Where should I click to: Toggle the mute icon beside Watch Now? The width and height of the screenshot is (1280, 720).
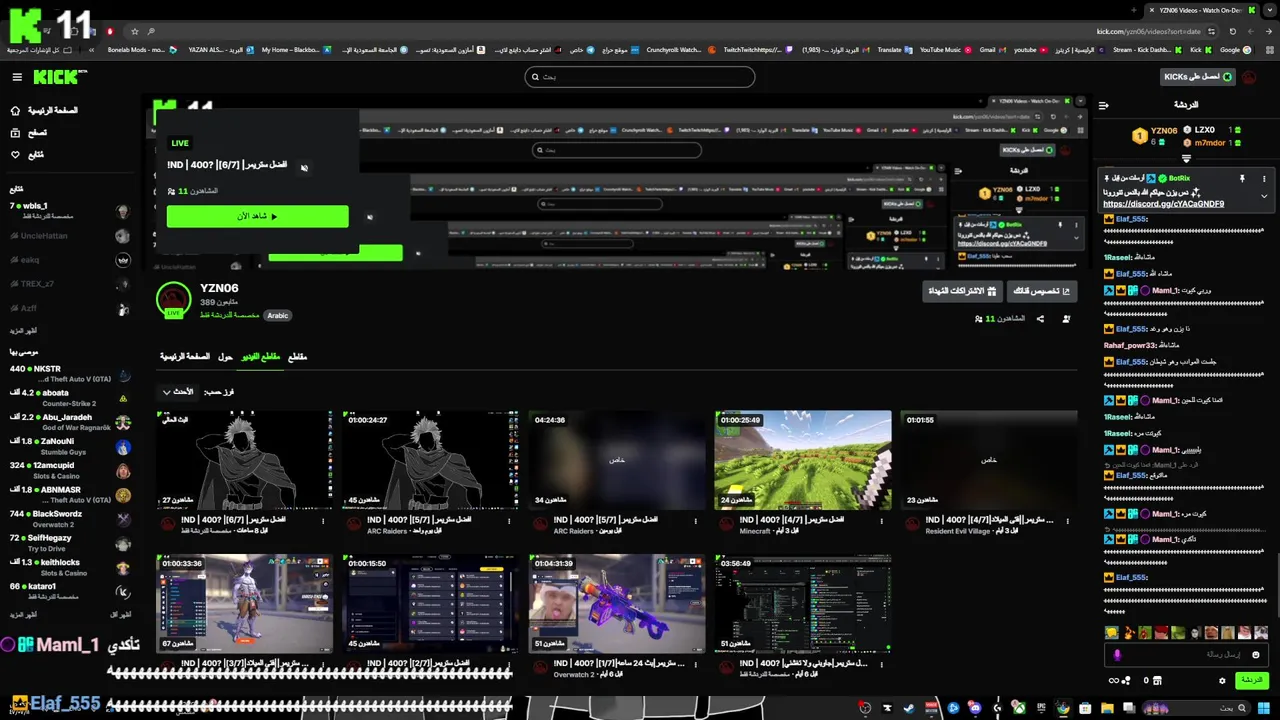point(369,217)
